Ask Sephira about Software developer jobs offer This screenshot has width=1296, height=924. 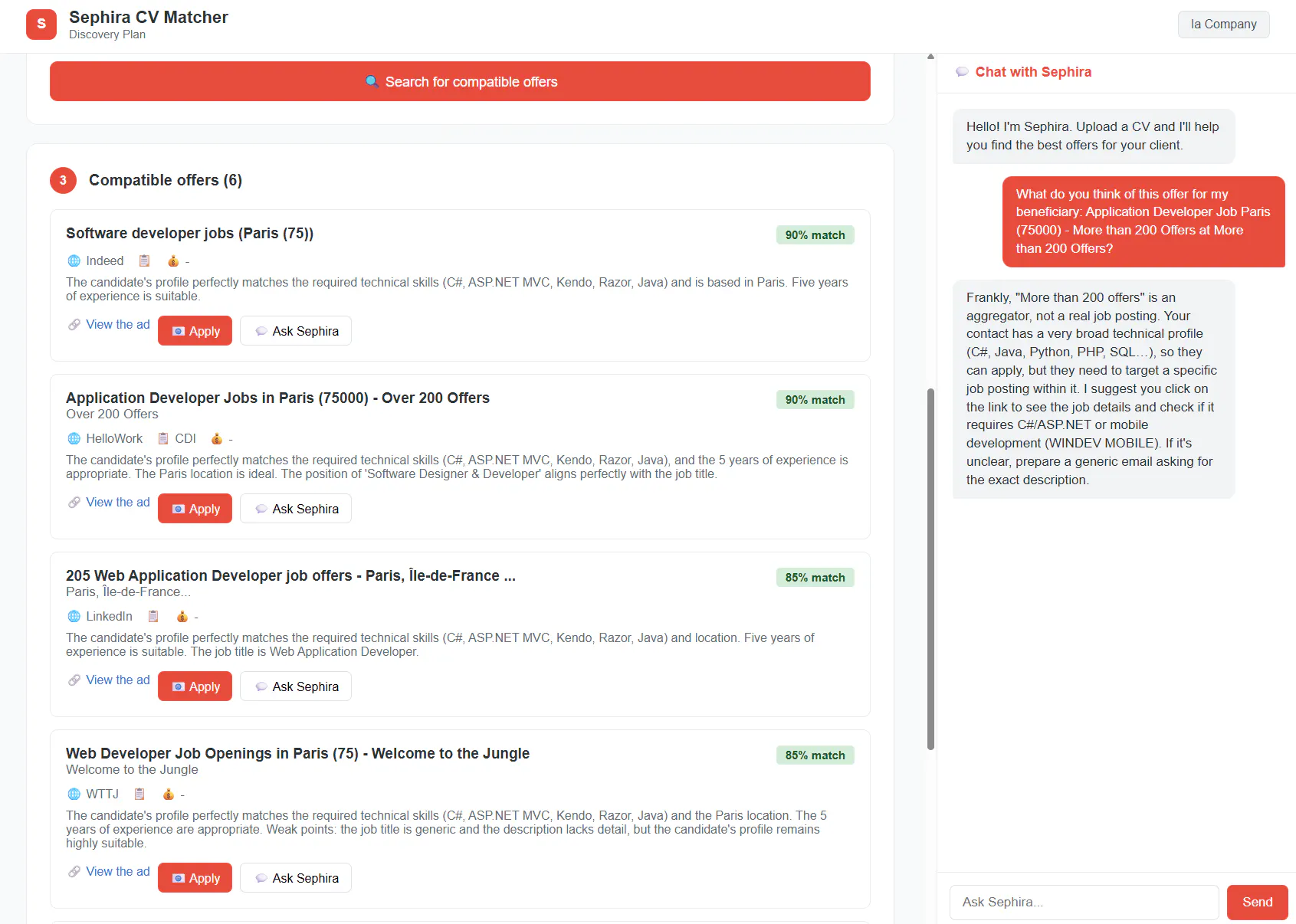coord(296,331)
